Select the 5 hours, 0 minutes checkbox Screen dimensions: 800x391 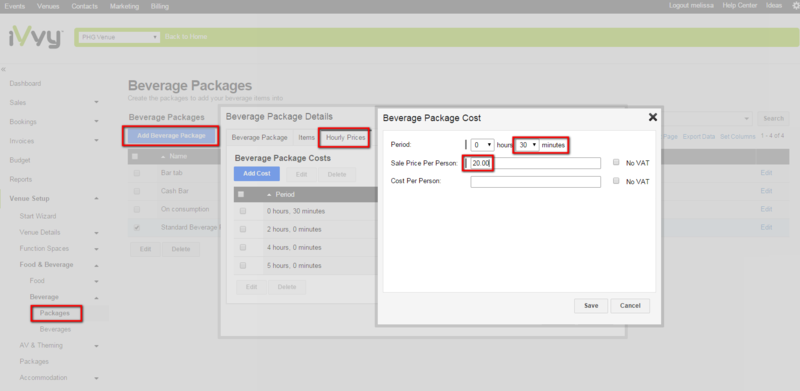243,265
